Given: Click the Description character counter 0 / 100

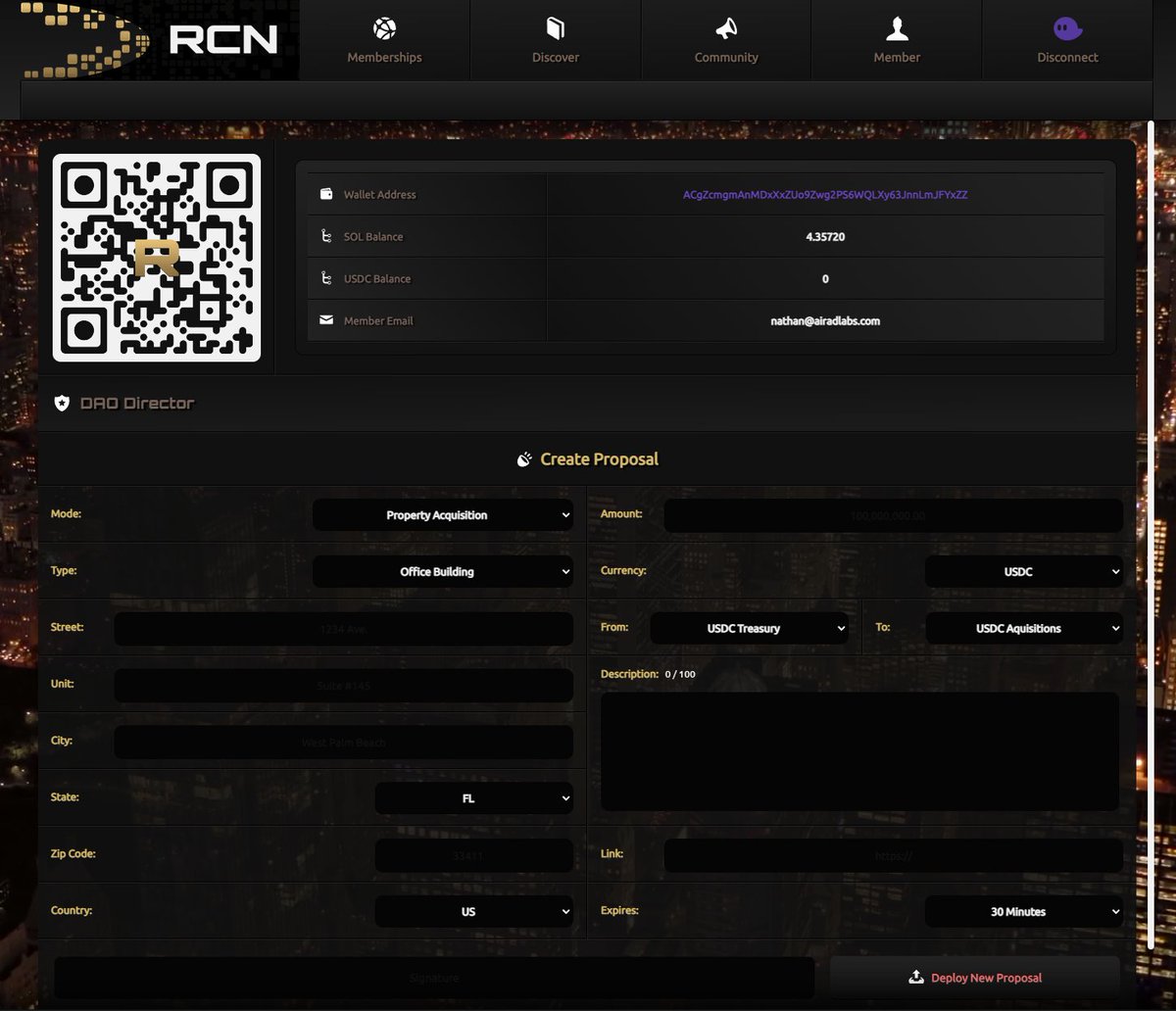Looking at the screenshot, I should (680, 674).
